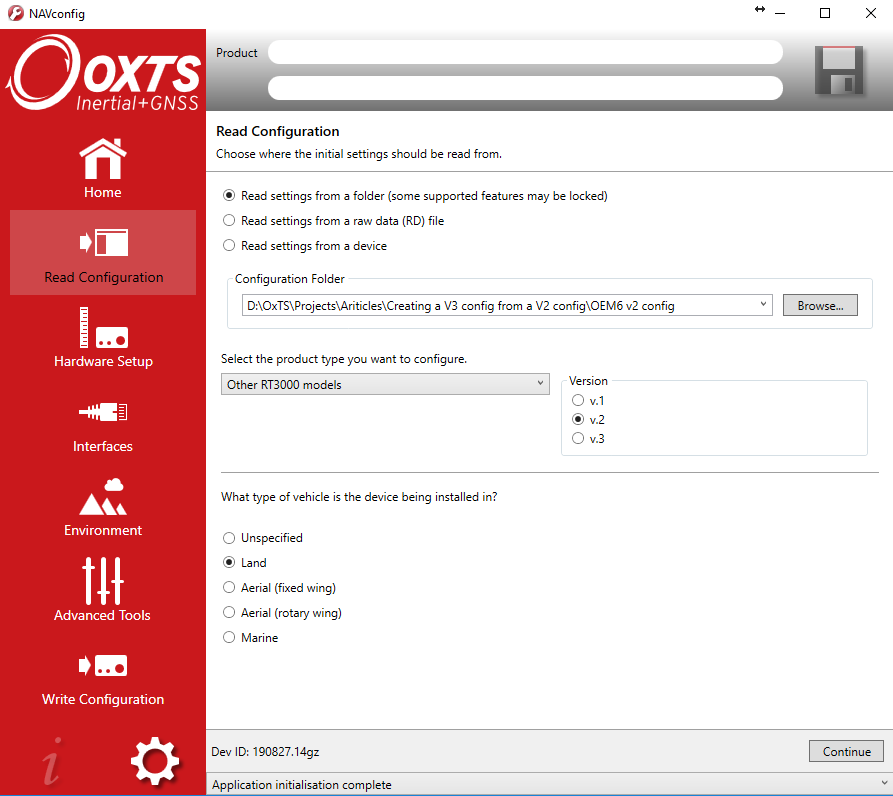893x796 pixels.
Task: Open Read Configuration menu label
Action: click(x=104, y=277)
